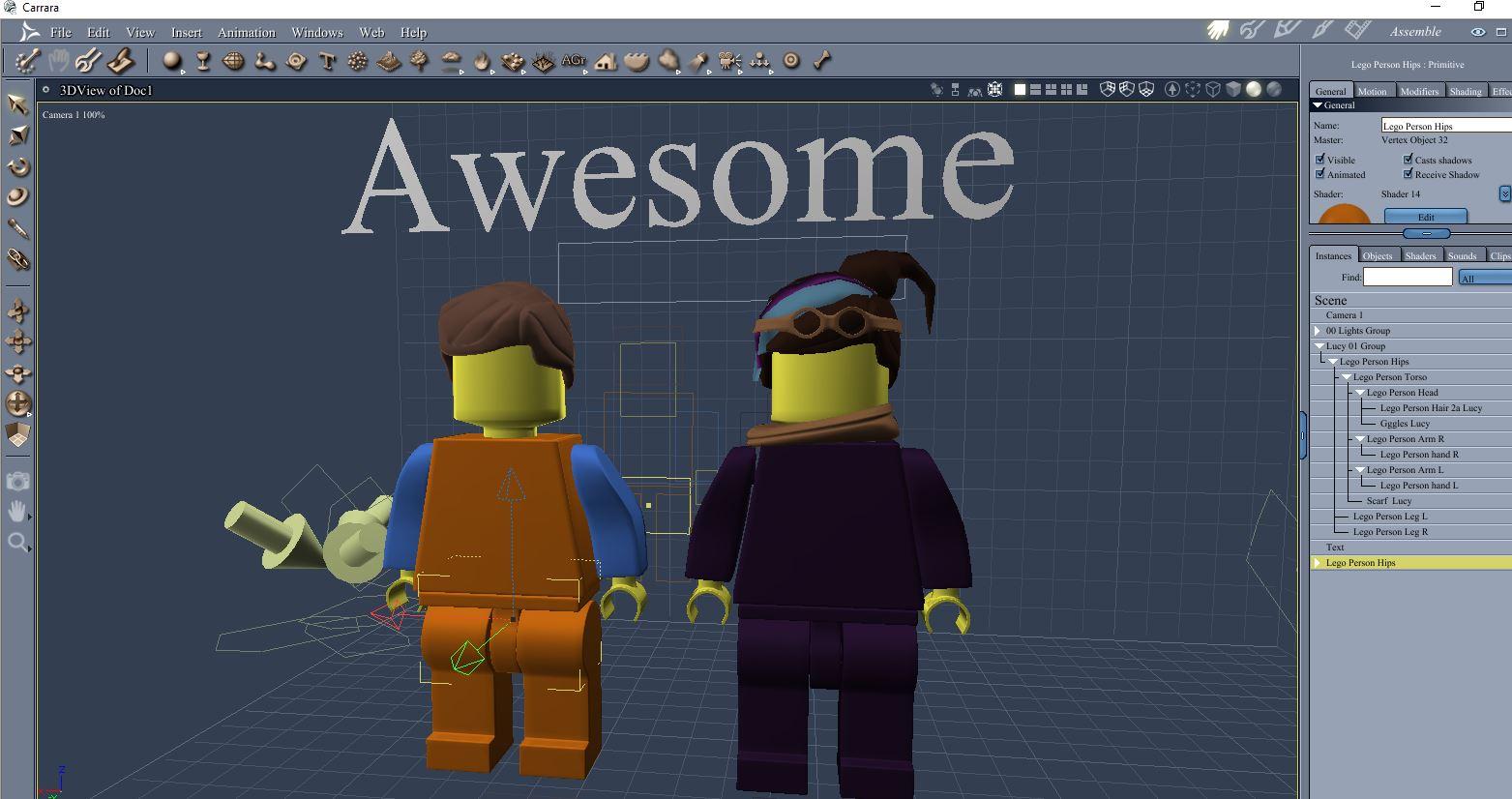Switch to the Motion tab
Screen dimensions: 1512x799
point(1372,91)
